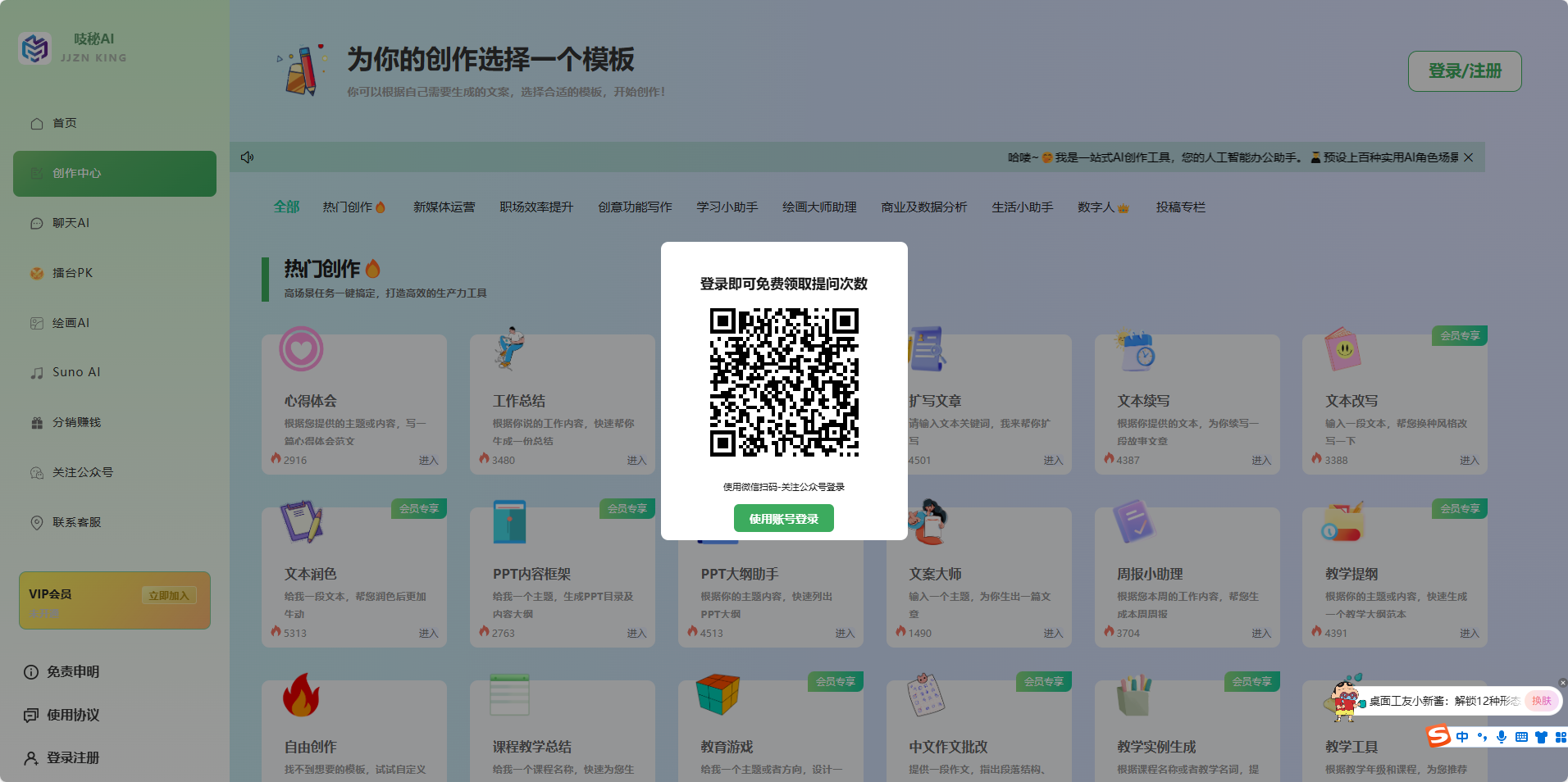The image size is (1568, 782).
Task: Click the 擂台PK orange icon
Action: (x=37, y=274)
